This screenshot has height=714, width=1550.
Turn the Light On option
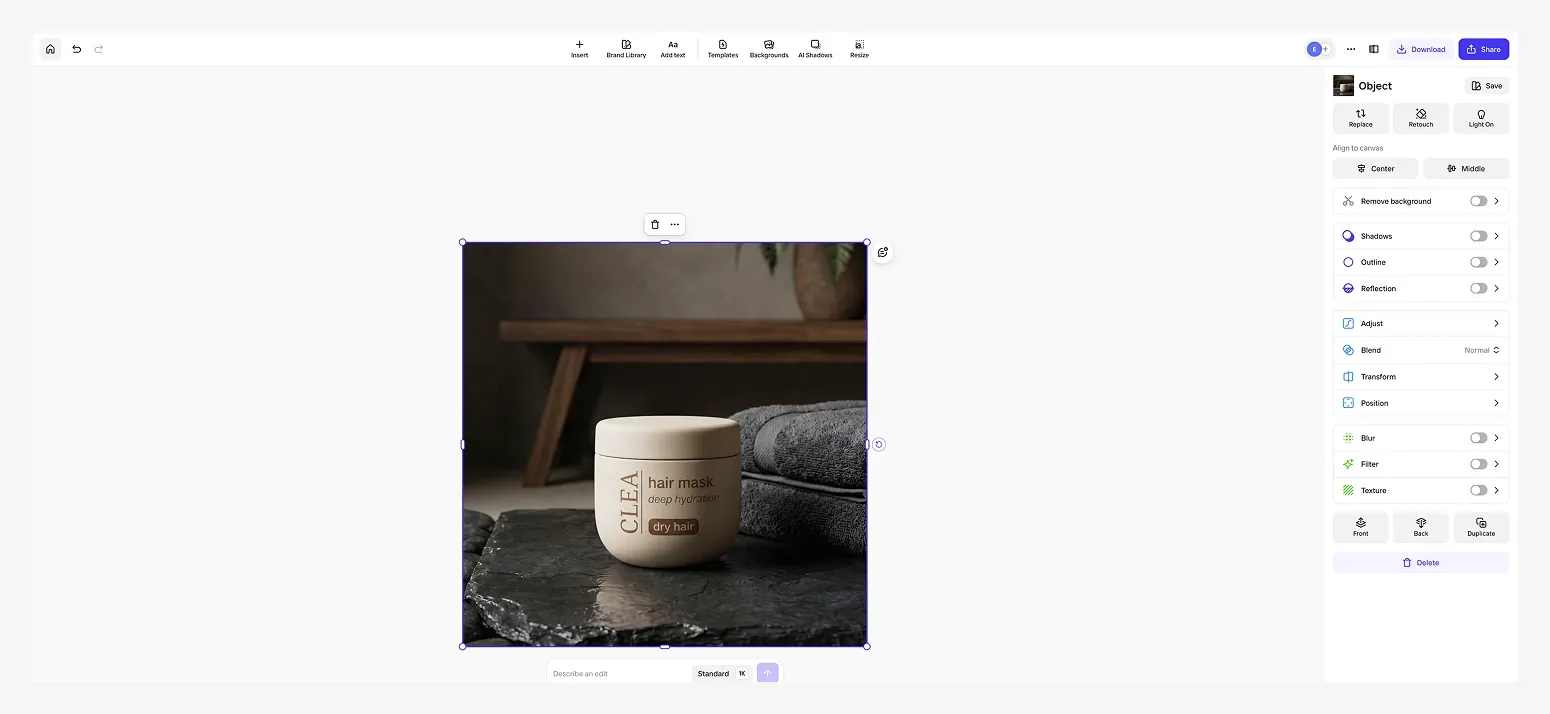coord(1481,118)
